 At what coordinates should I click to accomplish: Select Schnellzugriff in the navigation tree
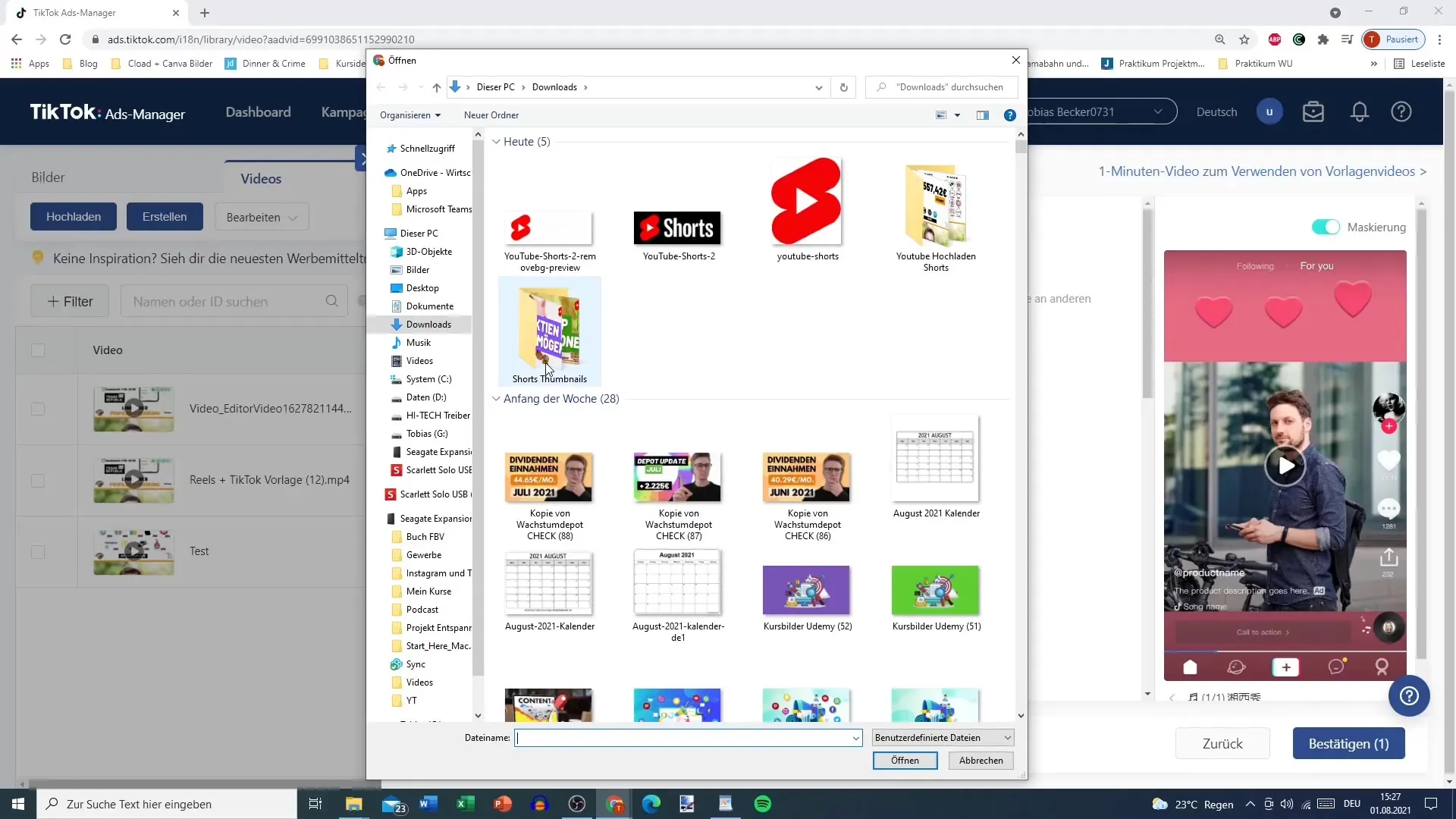click(427, 149)
